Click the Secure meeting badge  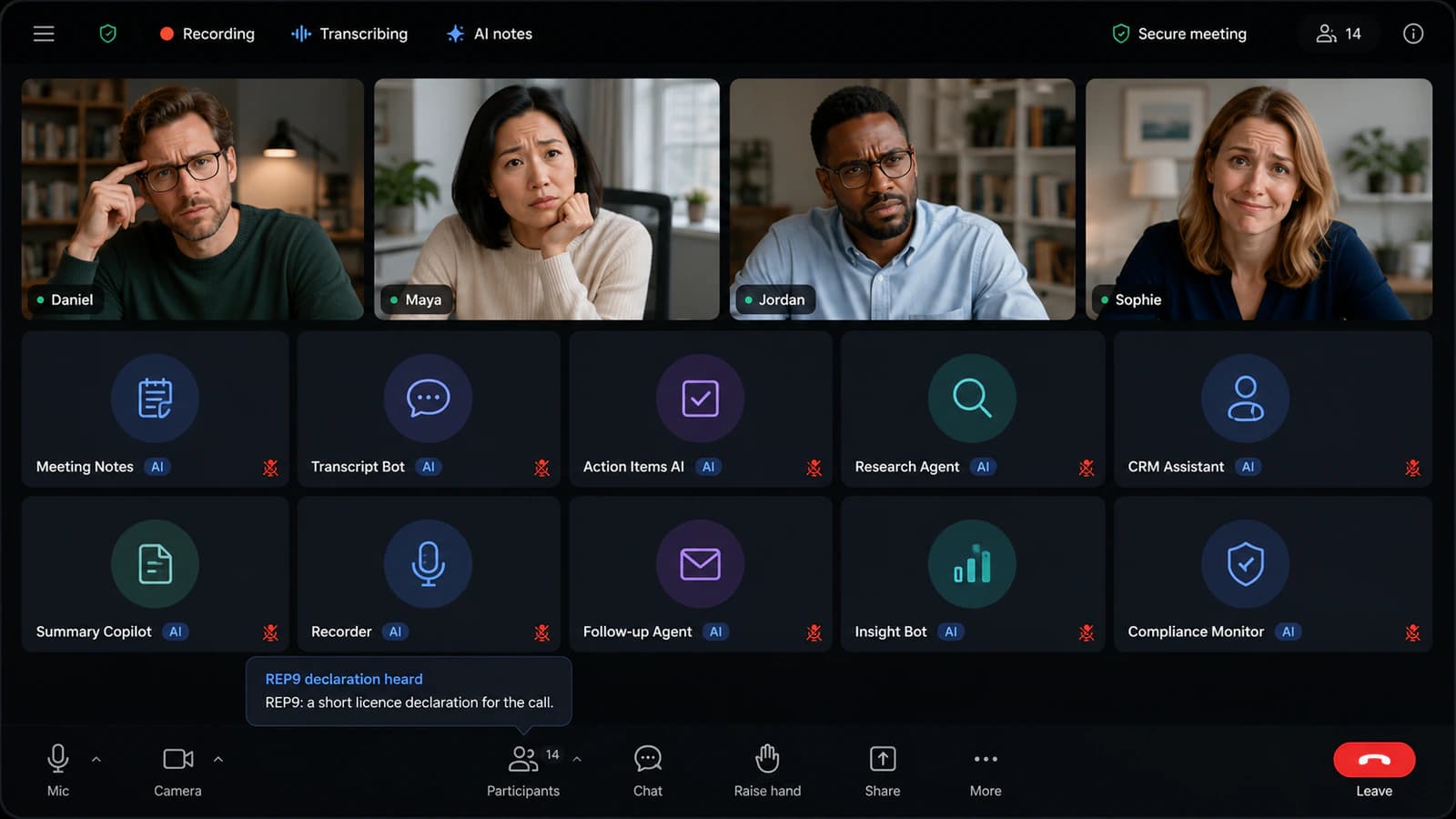click(1179, 34)
